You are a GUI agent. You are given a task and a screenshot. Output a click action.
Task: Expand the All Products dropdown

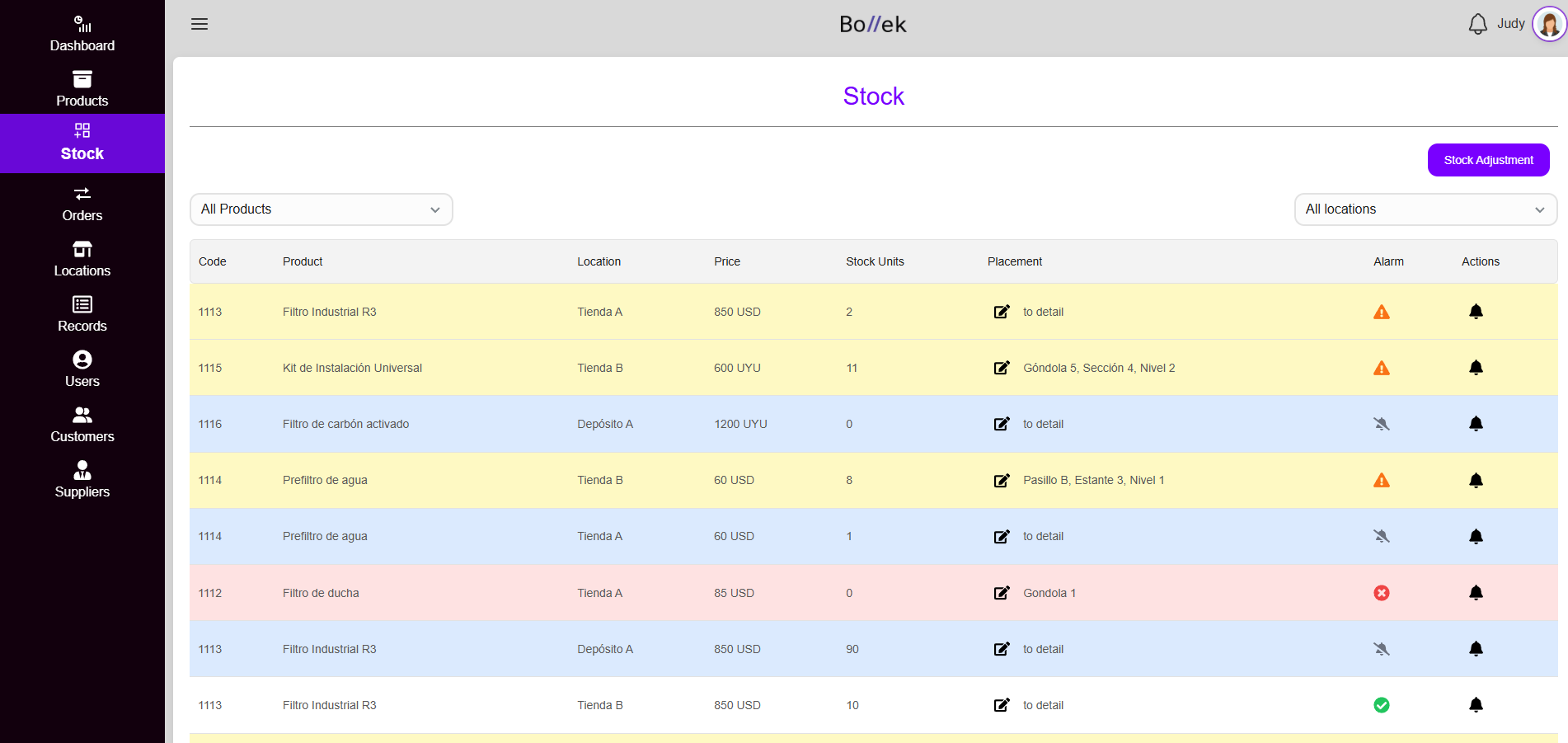click(321, 209)
